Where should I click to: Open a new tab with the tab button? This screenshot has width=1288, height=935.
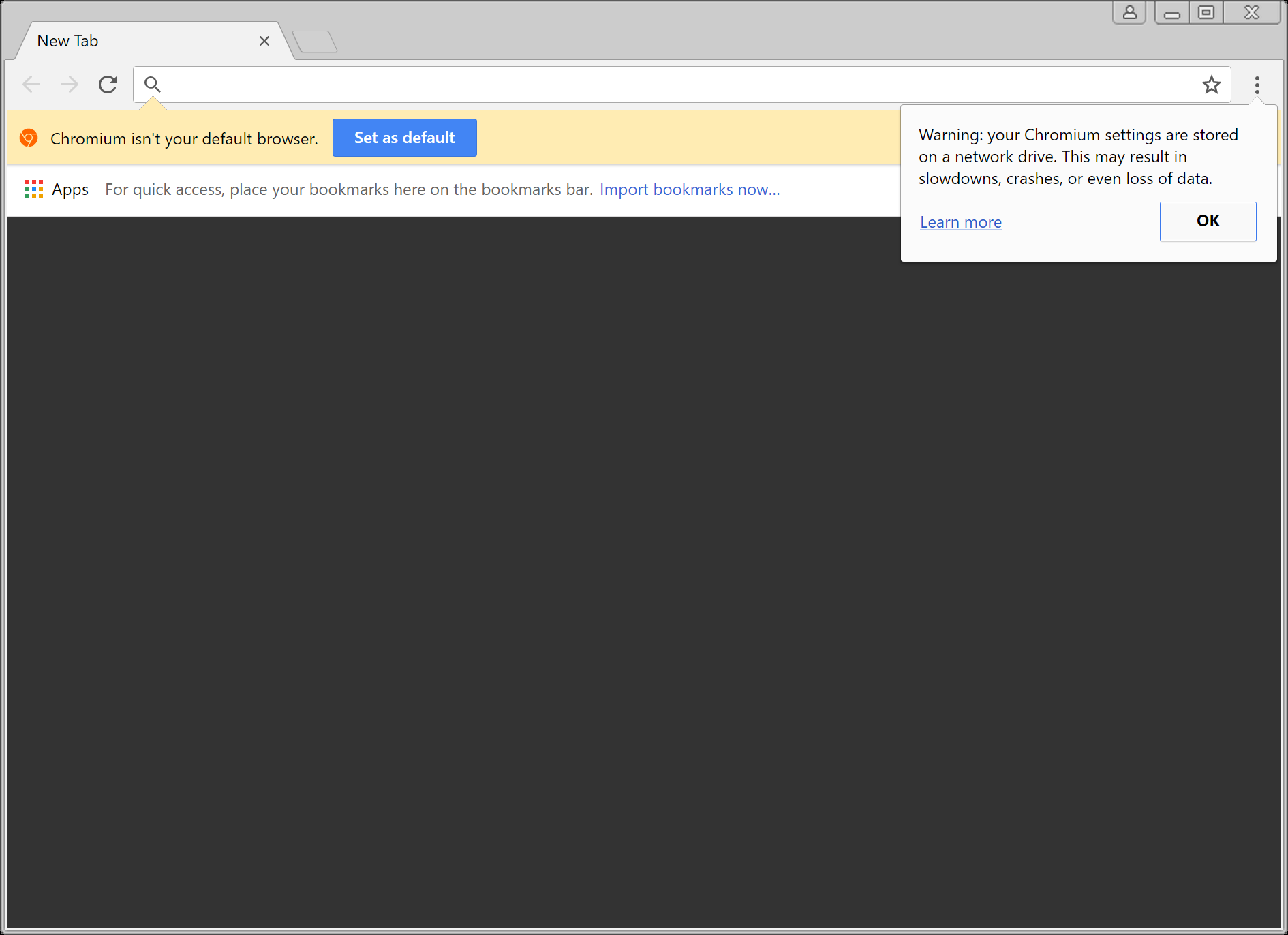(315, 42)
